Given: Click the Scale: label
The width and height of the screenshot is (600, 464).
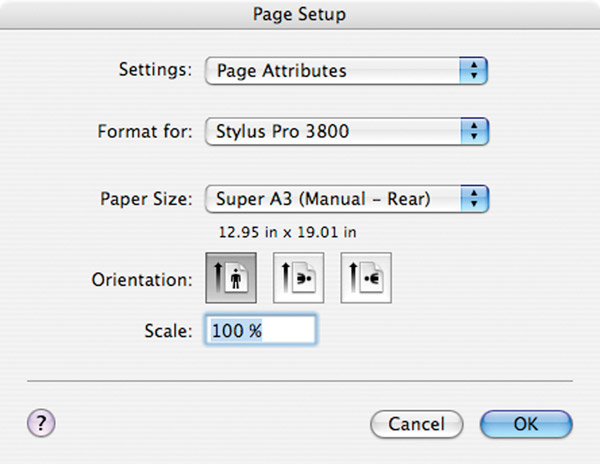Looking at the screenshot, I should pos(168,330).
